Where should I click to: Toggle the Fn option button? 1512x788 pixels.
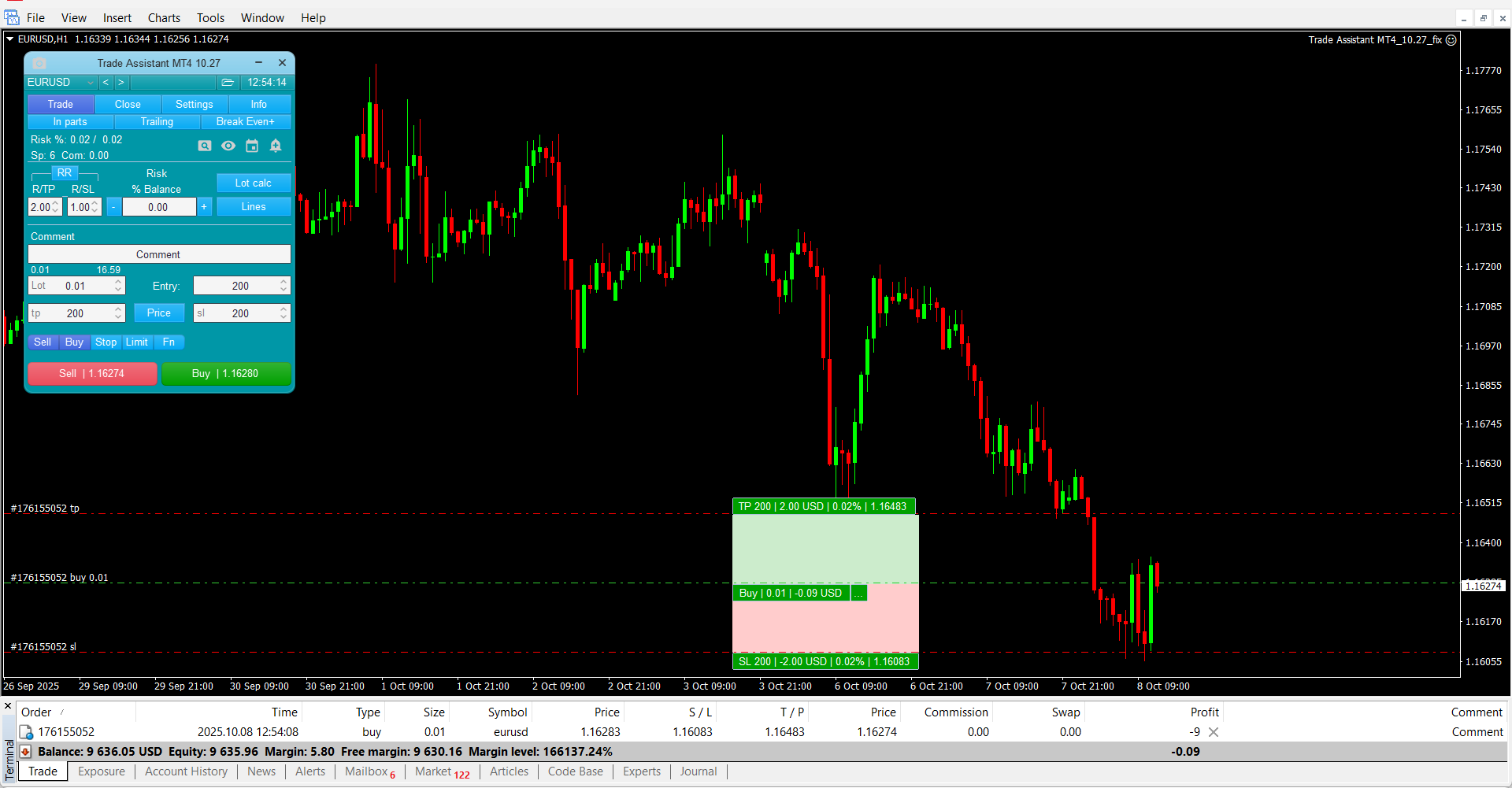(169, 342)
